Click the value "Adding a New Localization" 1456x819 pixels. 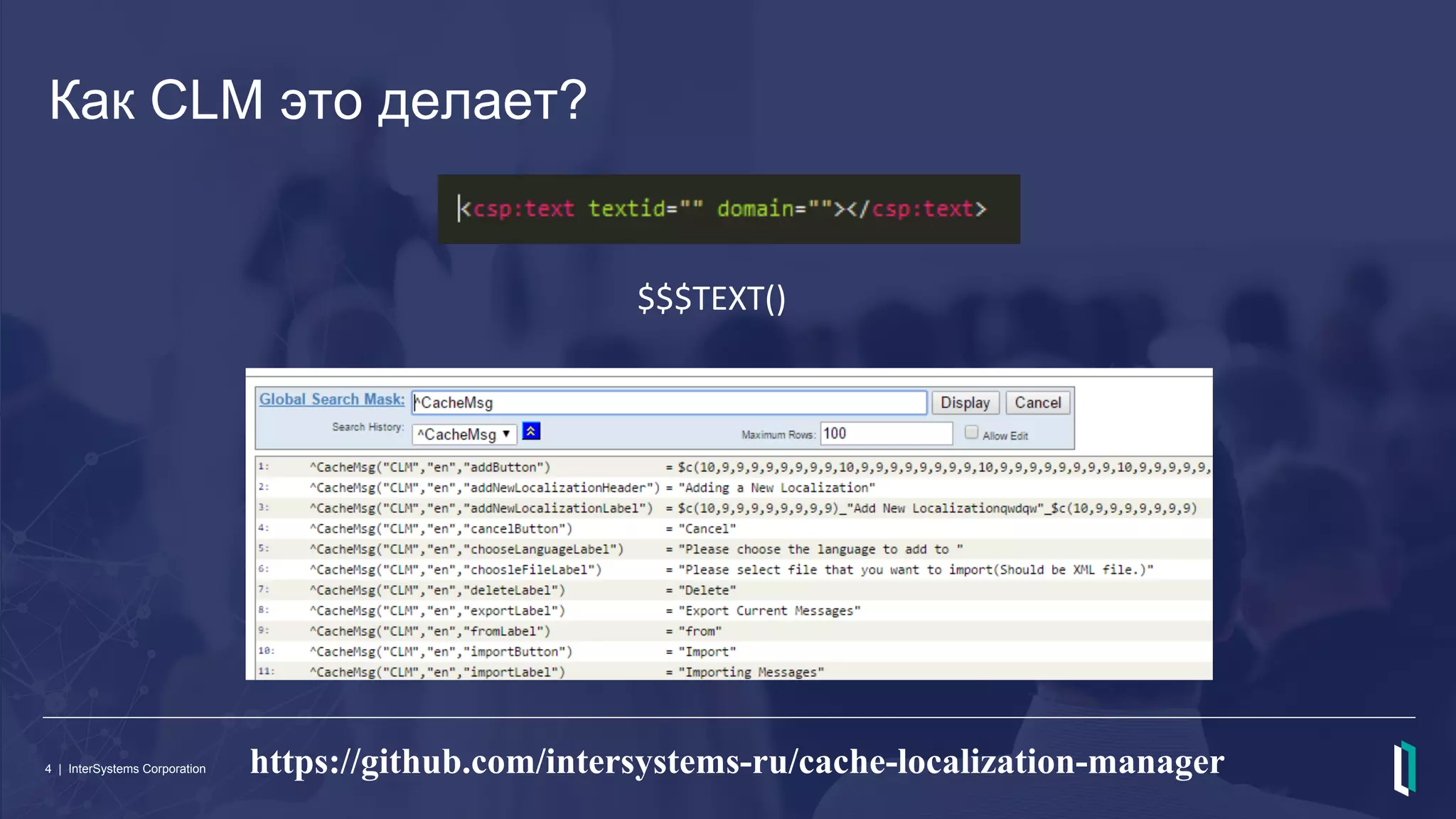[x=777, y=488]
